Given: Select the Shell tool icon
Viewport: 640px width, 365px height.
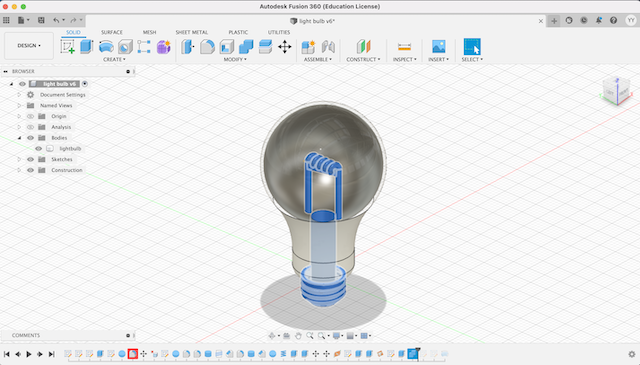Looking at the screenshot, I should click(227, 47).
